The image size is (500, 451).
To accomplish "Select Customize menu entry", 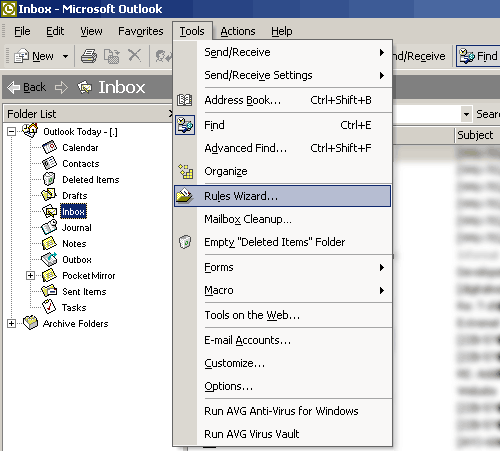I will click(283, 363).
